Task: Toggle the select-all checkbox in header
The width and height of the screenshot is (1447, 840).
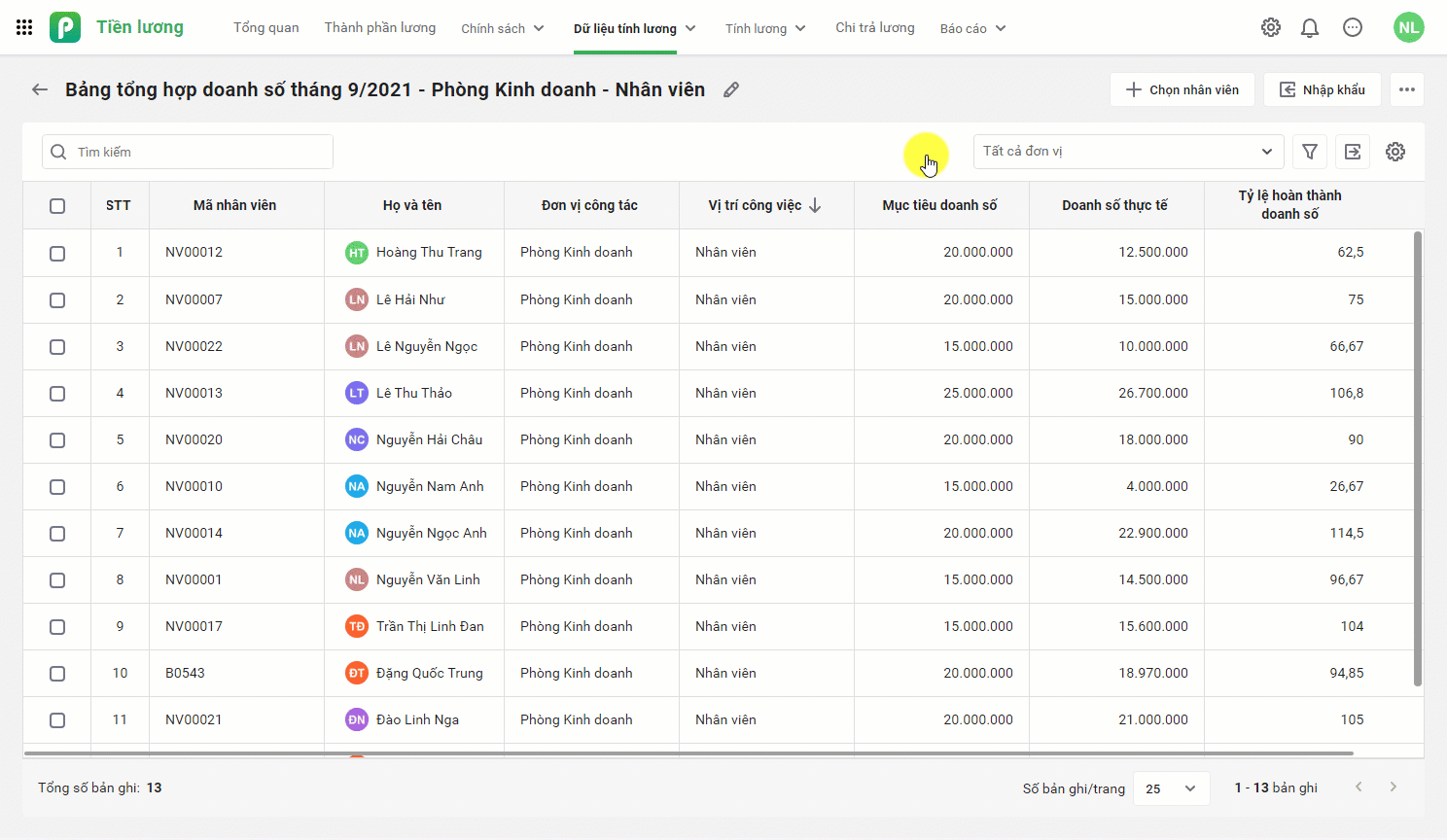Action: point(57,206)
